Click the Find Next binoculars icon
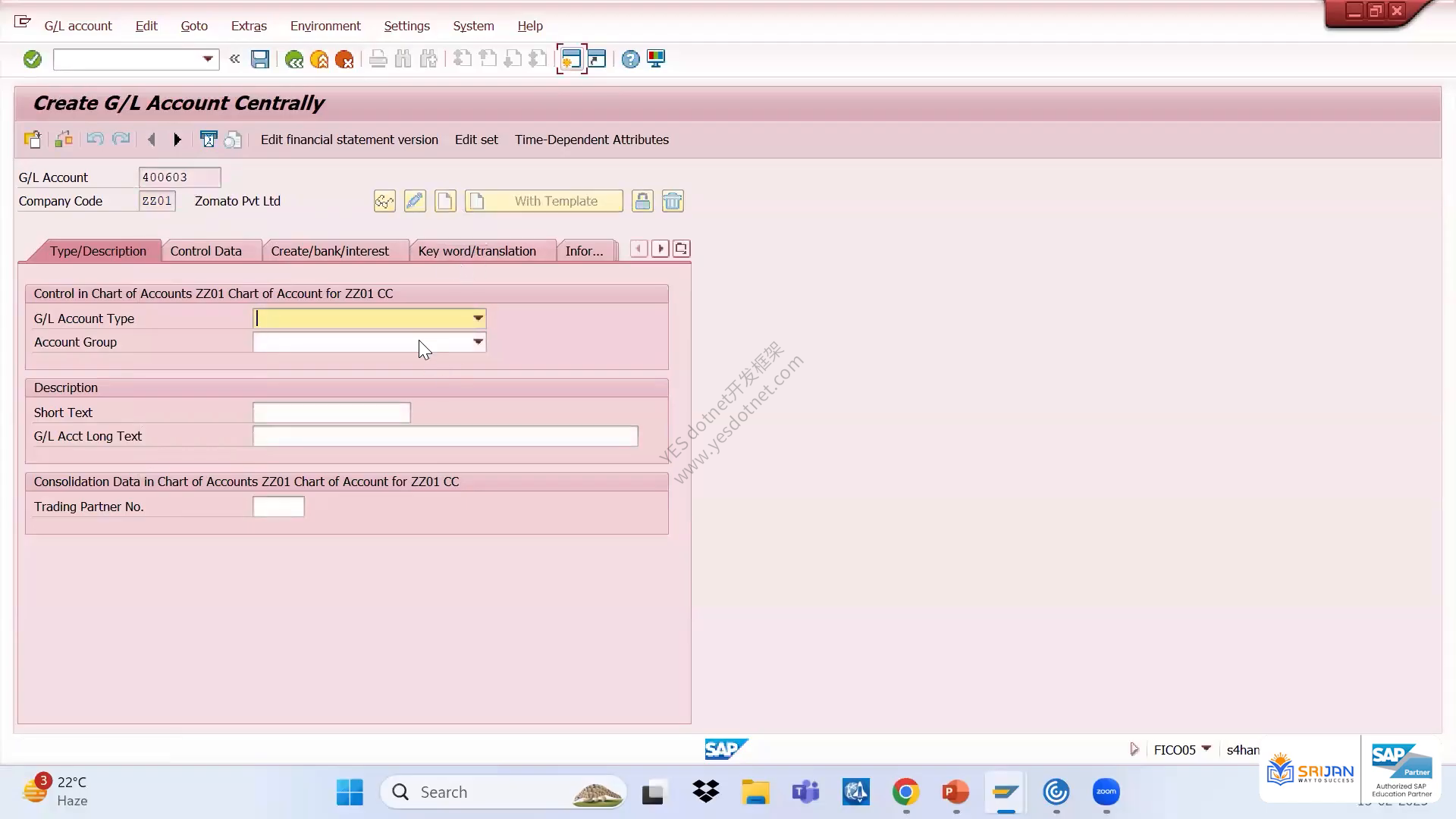1456x819 pixels. (428, 59)
